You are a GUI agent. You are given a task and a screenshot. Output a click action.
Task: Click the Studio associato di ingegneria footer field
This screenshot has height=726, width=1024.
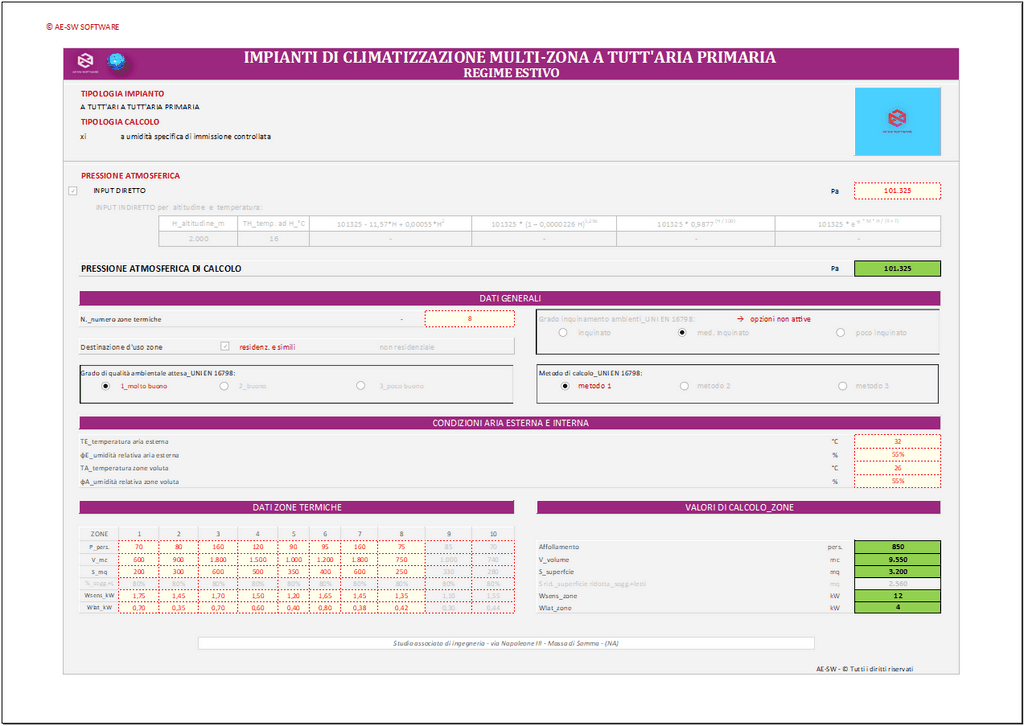pos(505,643)
